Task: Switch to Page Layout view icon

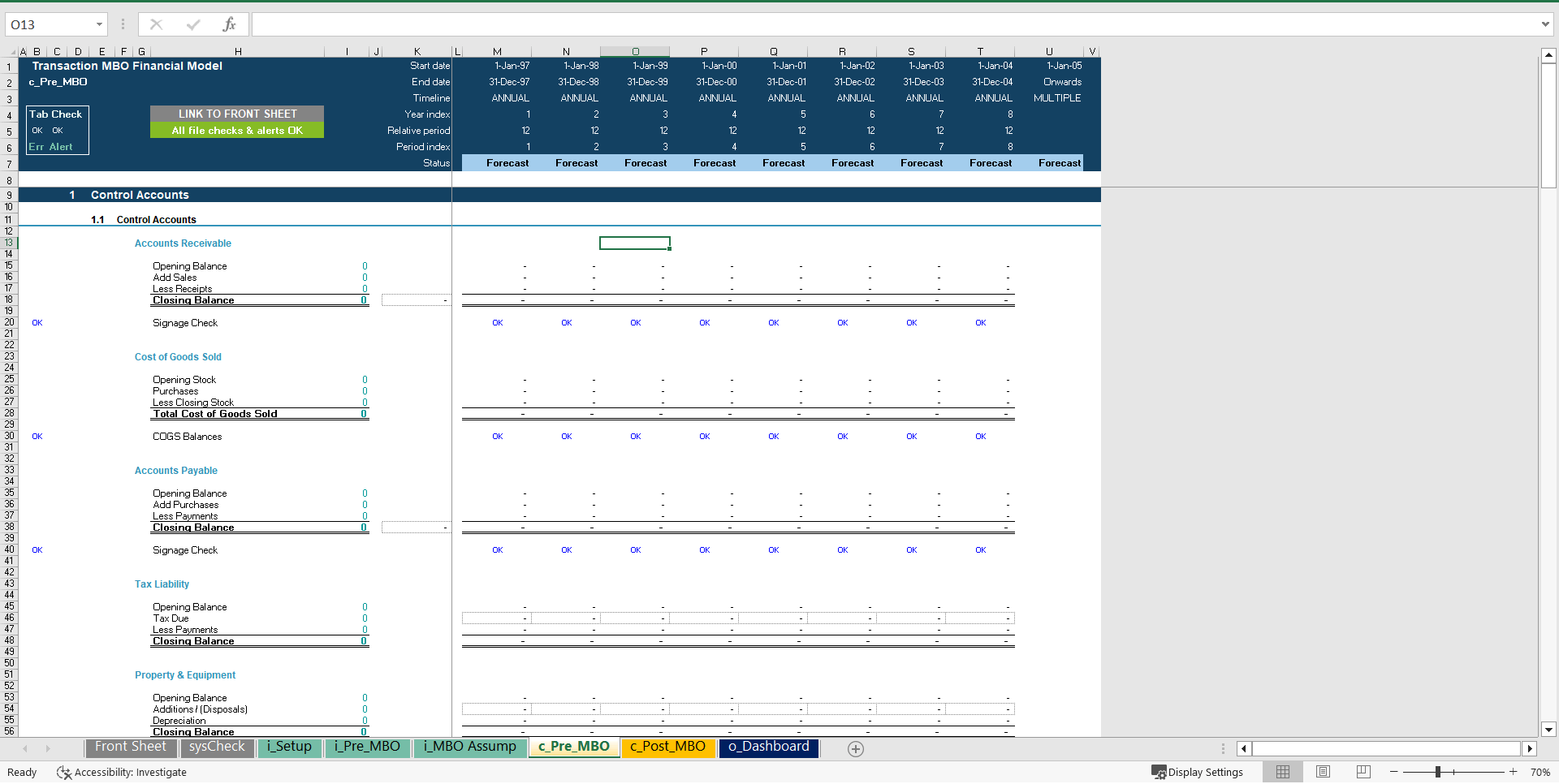Action: pyautogui.click(x=1323, y=772)
